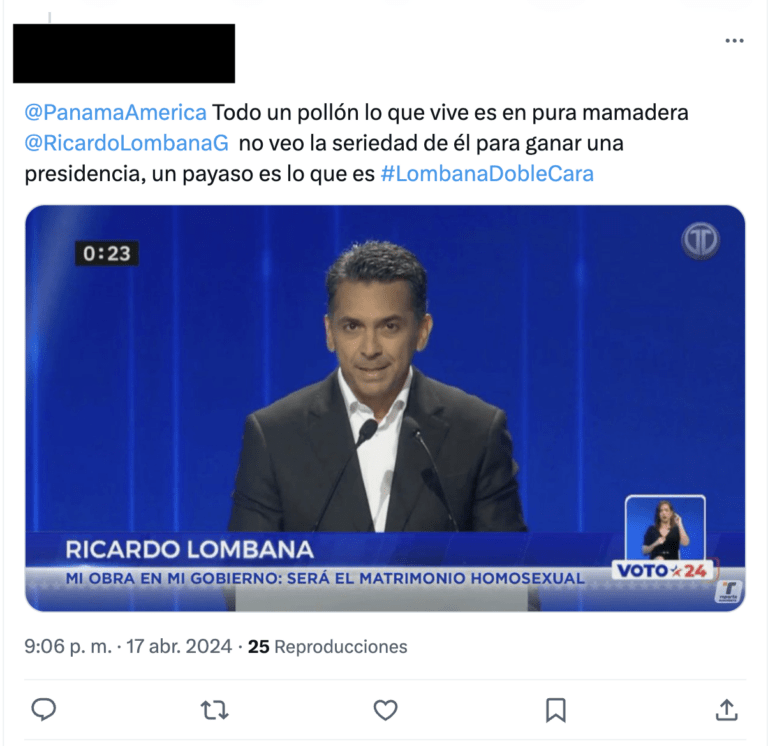View the 25 Reproducciones count
This screenshot has width=768, height=746.
[328, 647]
